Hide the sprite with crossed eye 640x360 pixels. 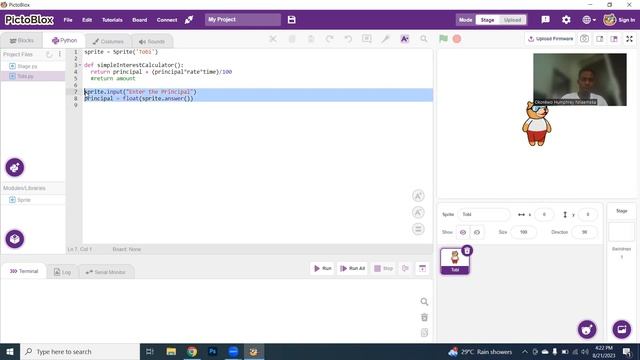pyautogui.click(x=477, y=232)
